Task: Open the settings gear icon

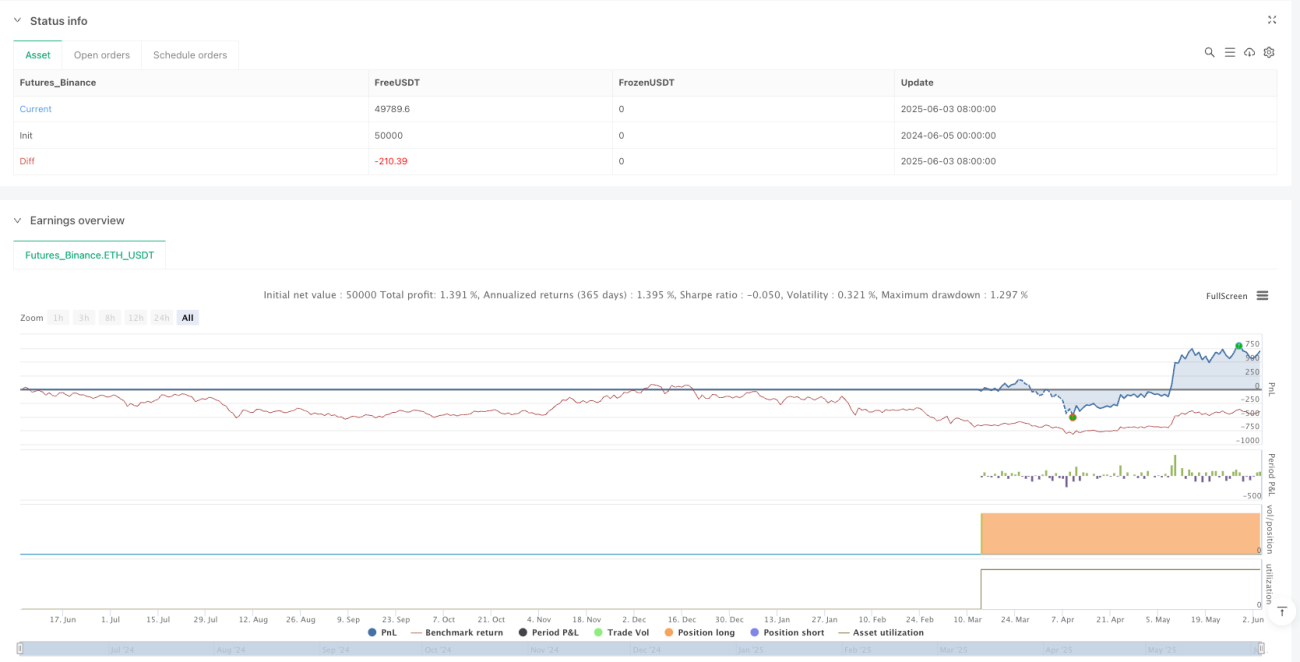Action: (x=1269, y=52)
